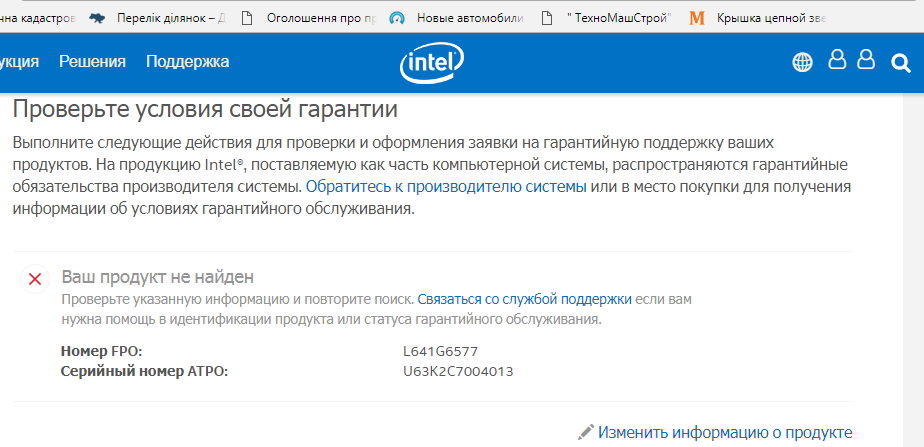Viewport: 924px width, 447px height.
Task: Open the Решения menu
Action: pos(93,62)
